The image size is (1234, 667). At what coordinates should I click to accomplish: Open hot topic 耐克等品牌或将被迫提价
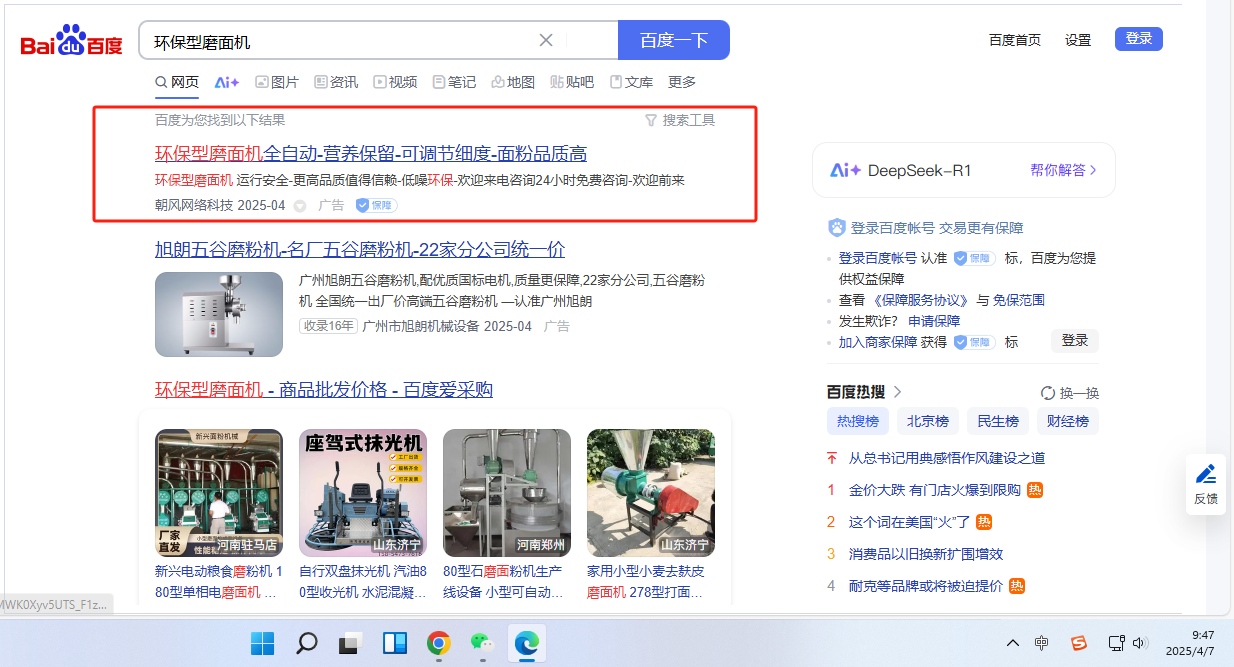click(926, 586)
